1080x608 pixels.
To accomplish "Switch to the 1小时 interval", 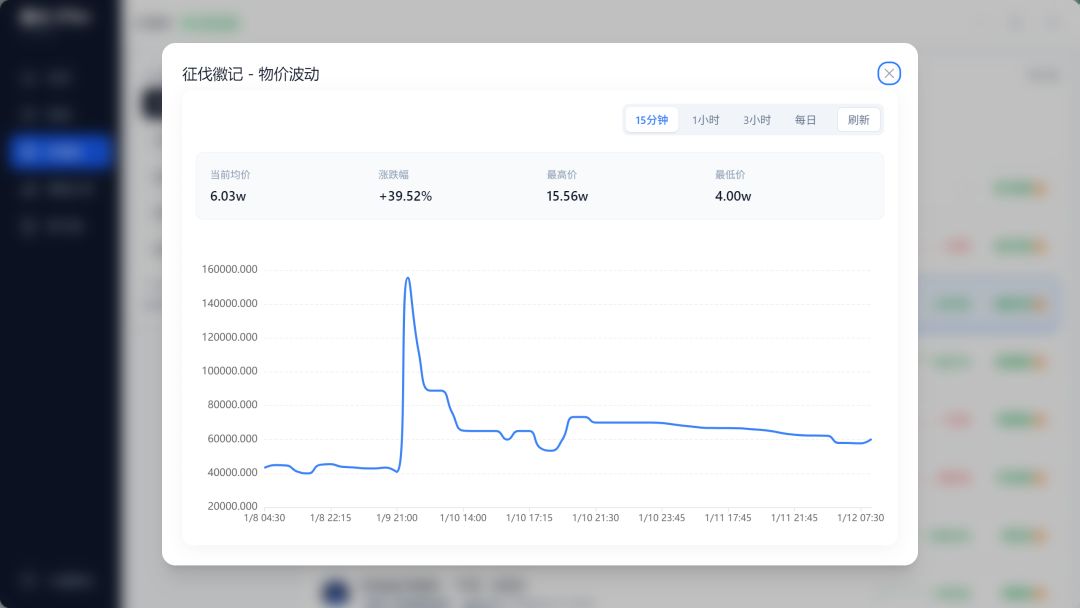I will click(705, 120).
